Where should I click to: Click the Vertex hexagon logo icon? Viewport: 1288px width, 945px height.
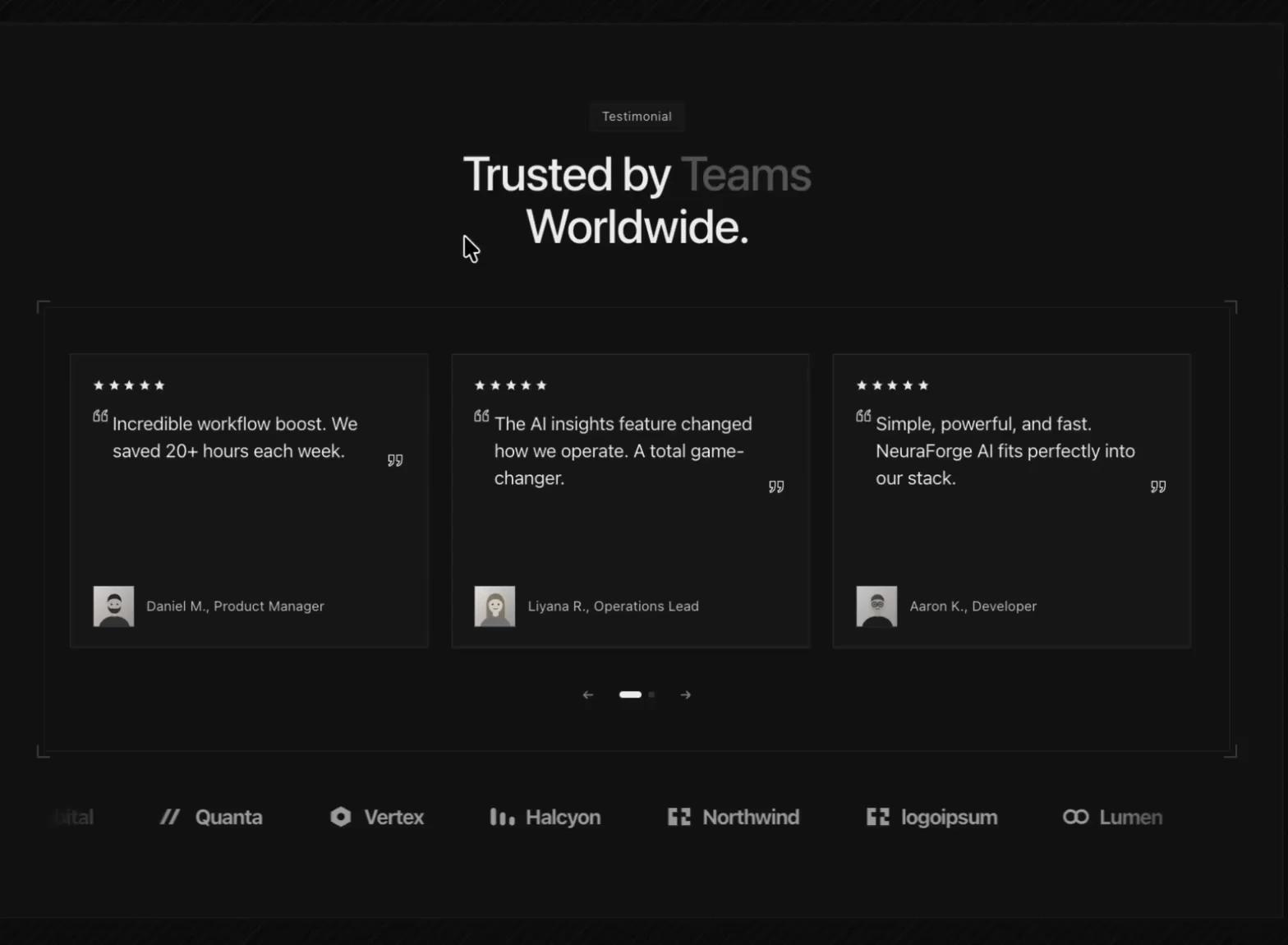click(x=340, y=817)
